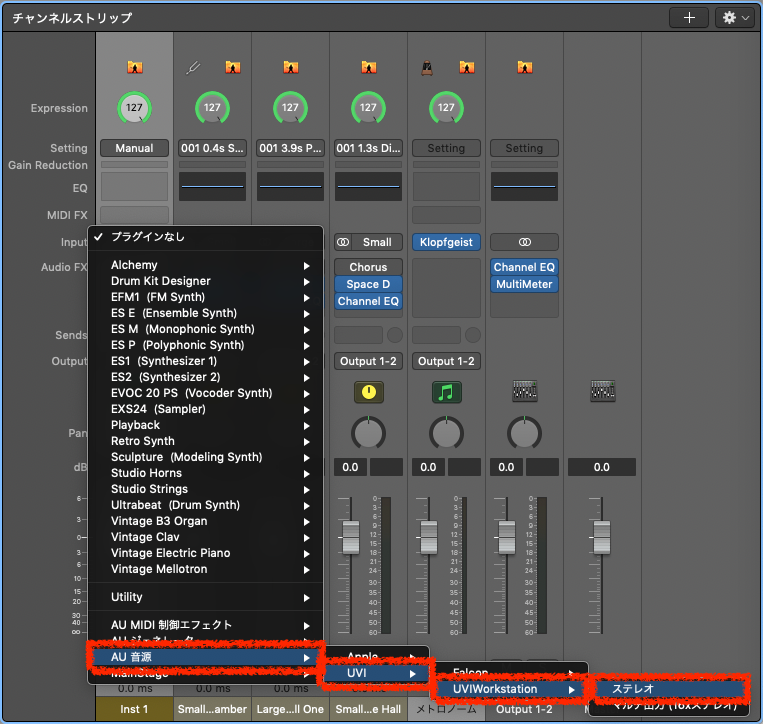Toggle the MultiMeter plugin
The height and width of the screenshot is (724, 763).
(524, 284)
